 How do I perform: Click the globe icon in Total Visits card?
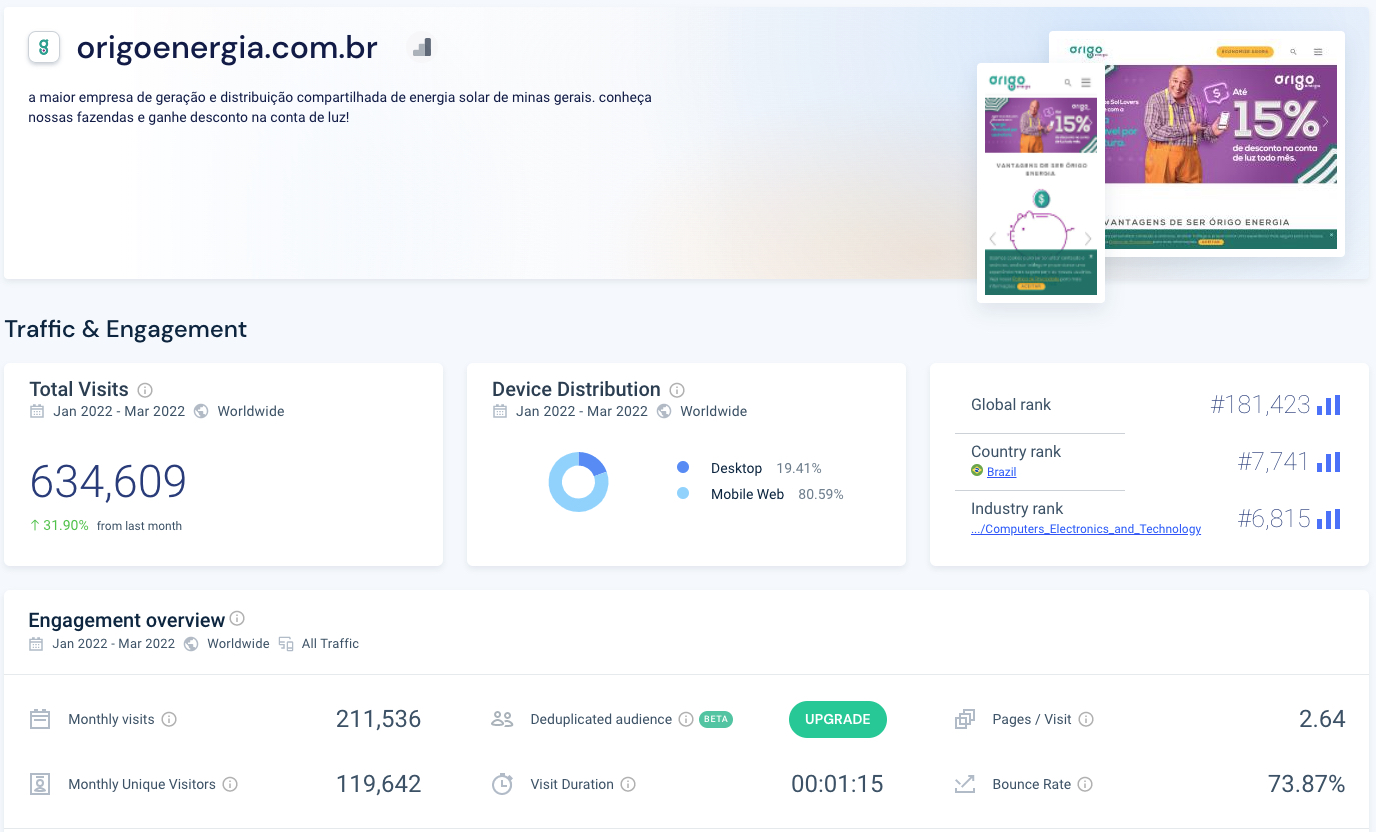(201, 411)
